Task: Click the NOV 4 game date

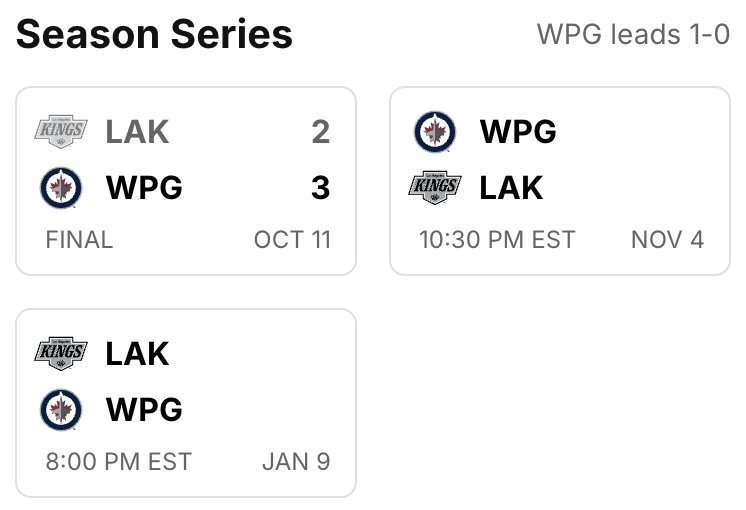Action: pyautogui.click(x=667, y=240)
